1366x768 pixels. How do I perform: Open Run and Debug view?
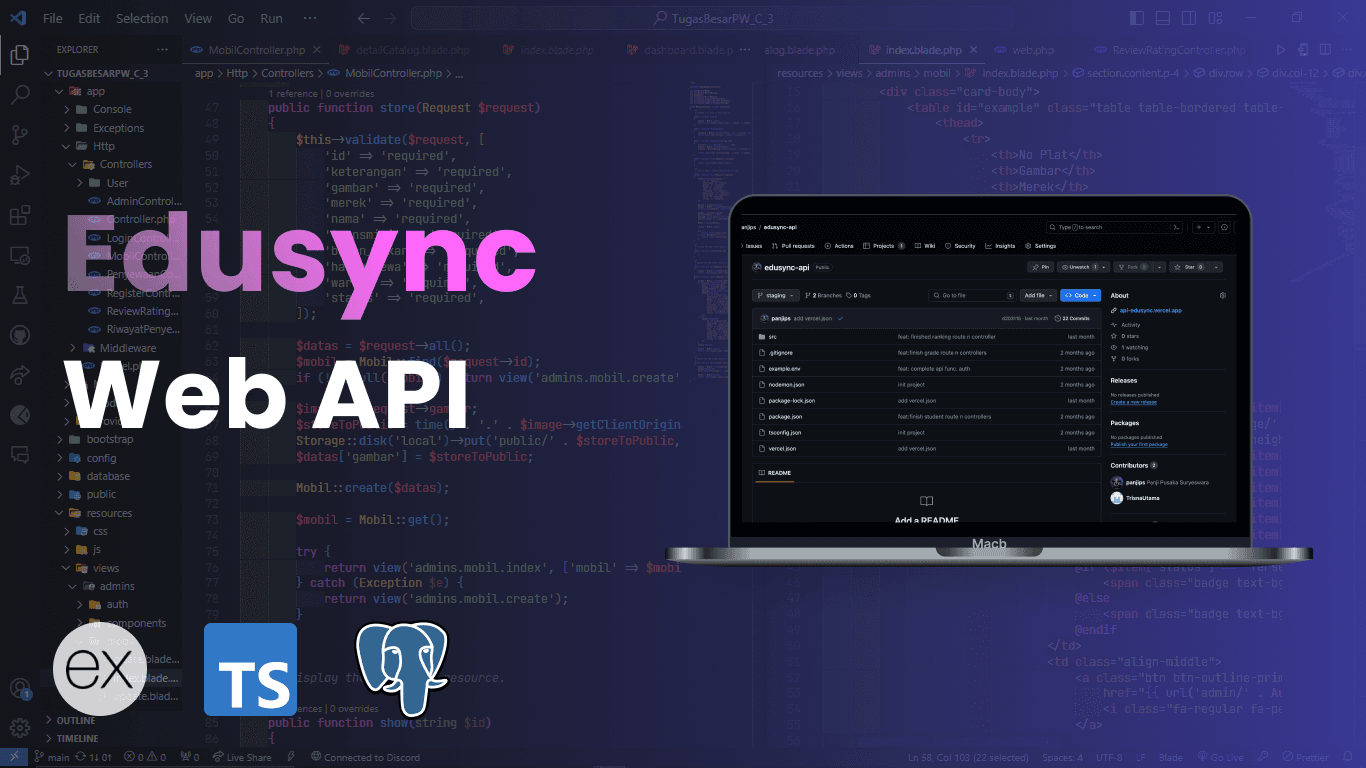click(x=19, y=175)
